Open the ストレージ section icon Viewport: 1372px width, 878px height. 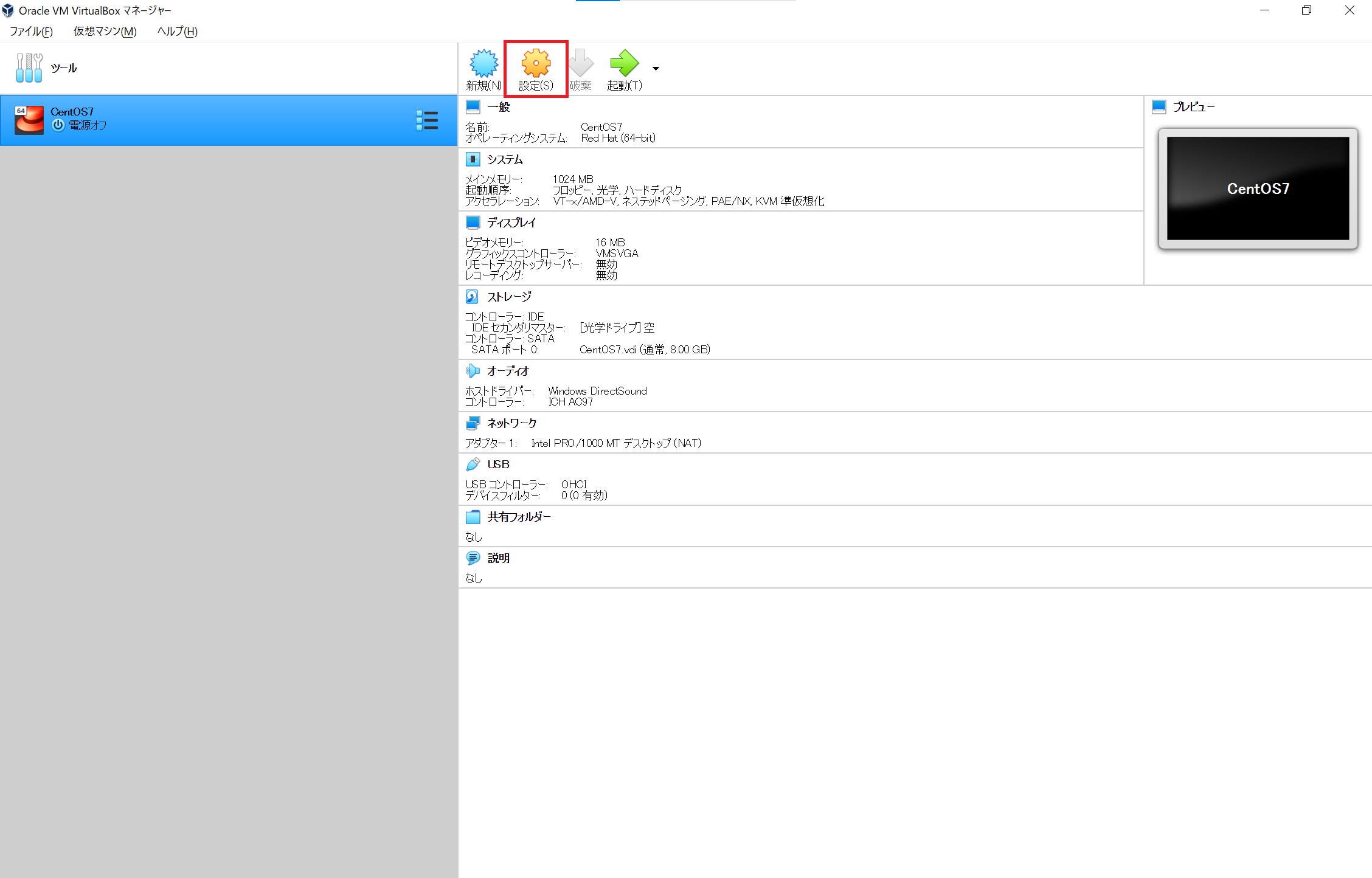pyautogui.click(x=473, y=296)
